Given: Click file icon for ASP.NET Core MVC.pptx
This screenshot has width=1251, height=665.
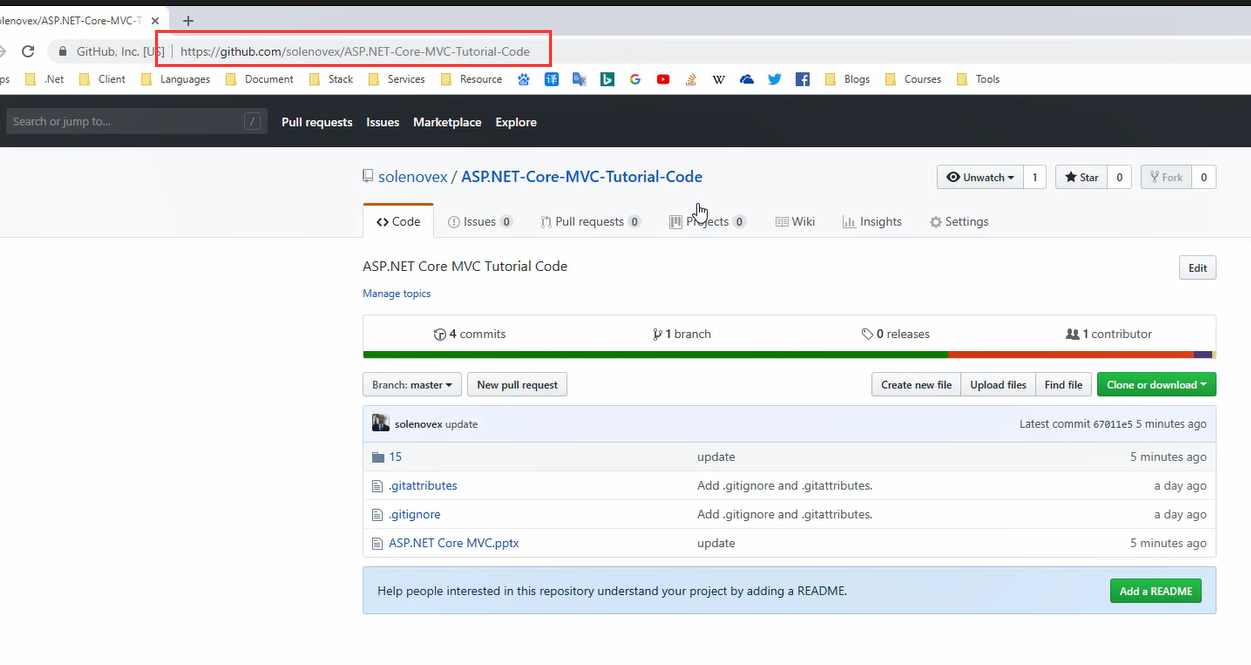Looking at the screenshot, I should (378, 544).
